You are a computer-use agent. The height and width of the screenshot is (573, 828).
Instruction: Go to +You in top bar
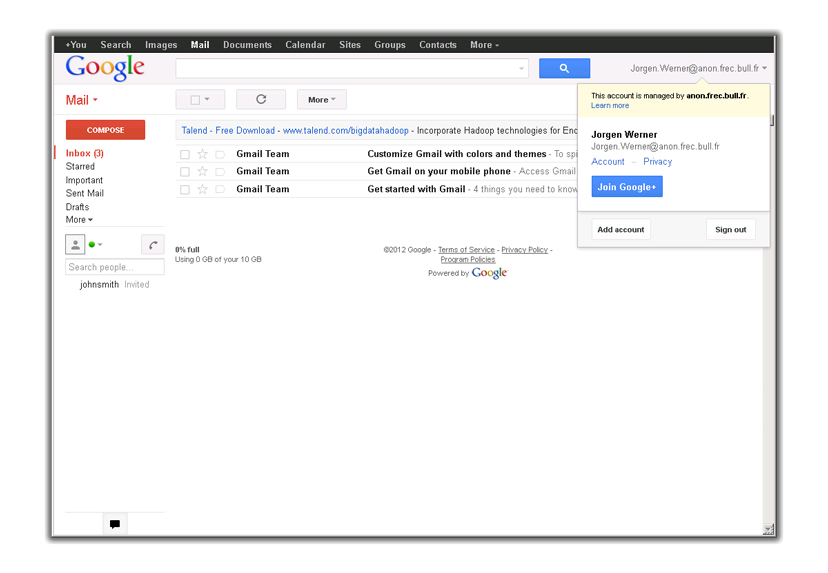tap(76, 45)
